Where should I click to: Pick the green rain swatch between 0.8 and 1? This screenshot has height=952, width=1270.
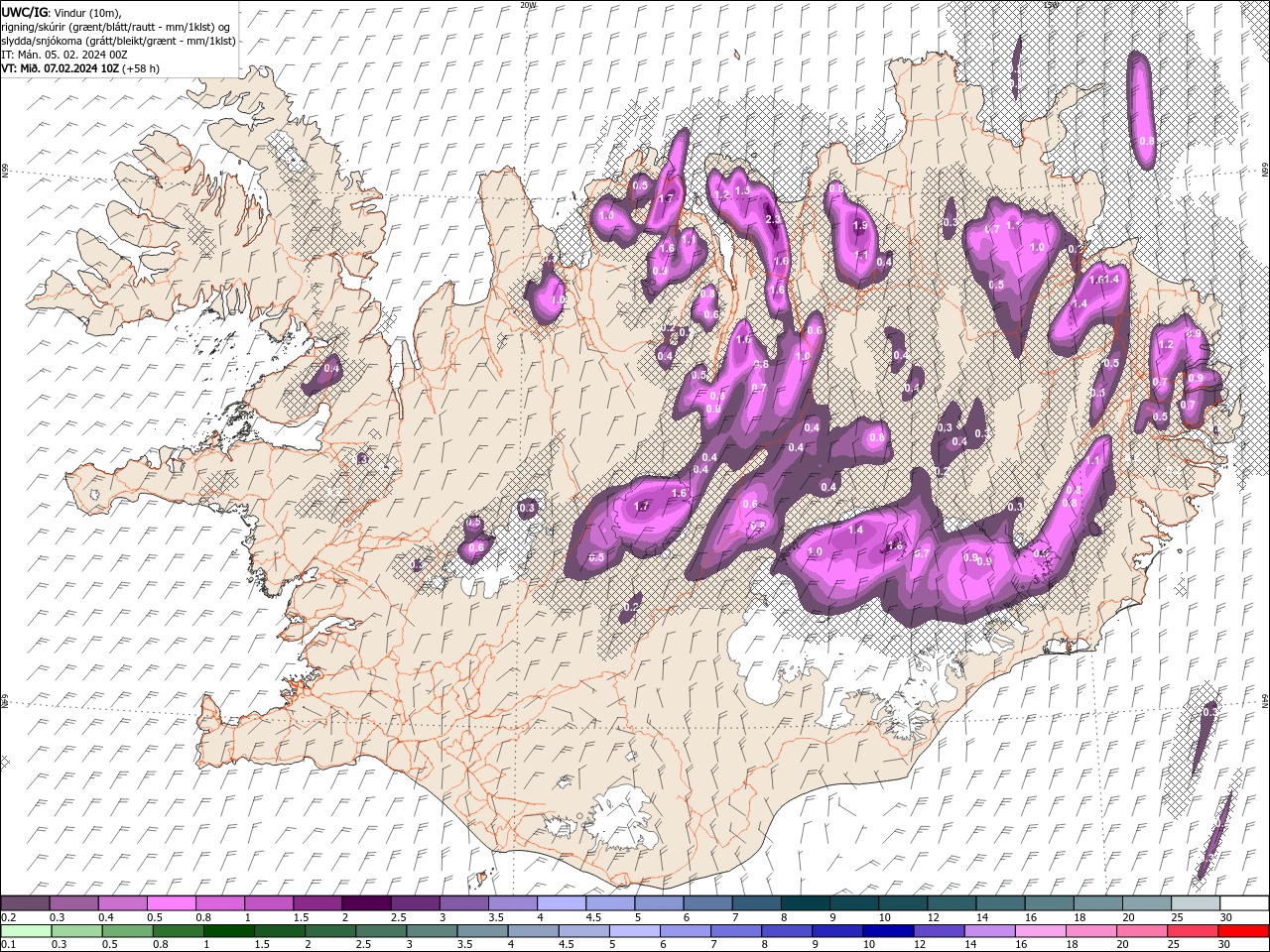pyautogui.click(x=179, y=931)
